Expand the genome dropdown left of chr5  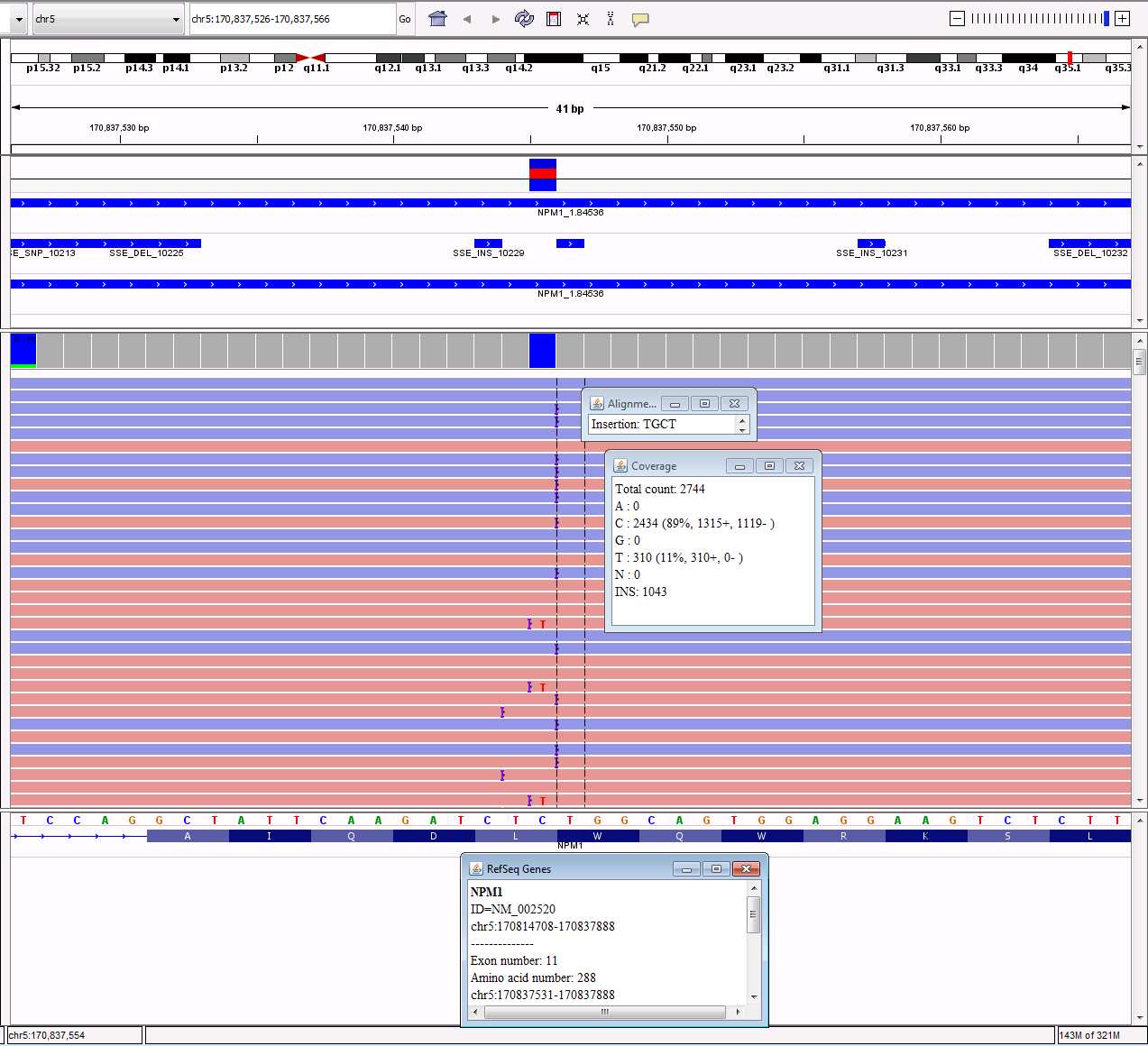pyautogui.click(x=18, y=19)
